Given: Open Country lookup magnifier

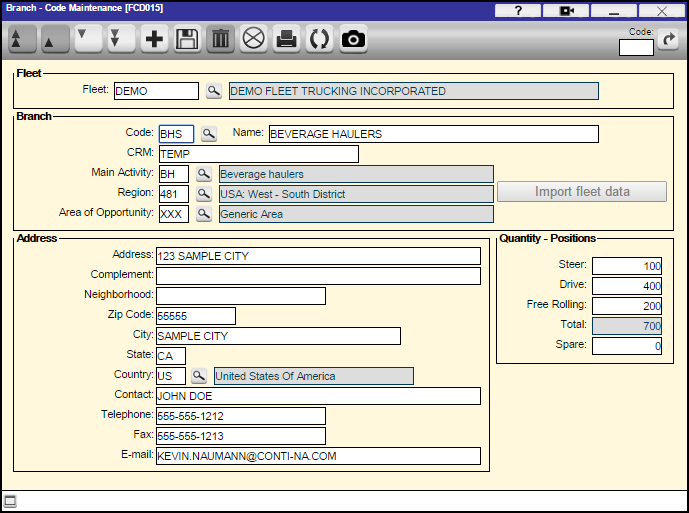Looking at the screenshot, I should (x=198, y=376).
